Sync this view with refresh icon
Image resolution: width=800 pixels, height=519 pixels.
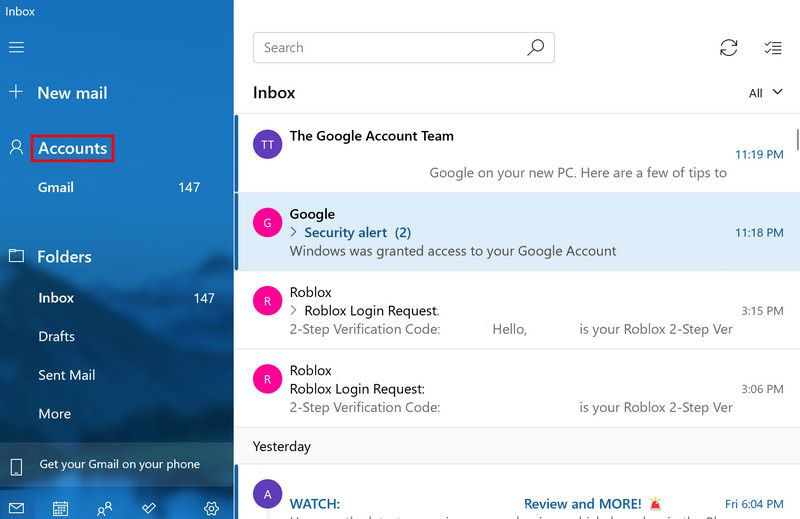click(x=729, y=48)
